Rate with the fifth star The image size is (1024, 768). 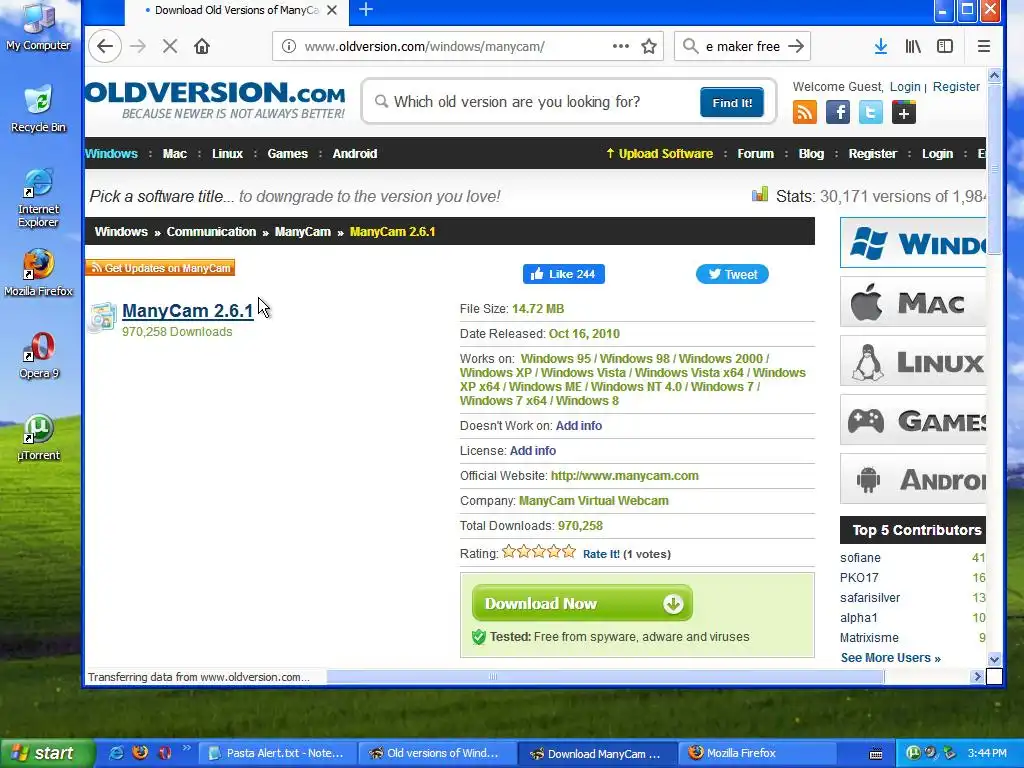[569, 552]
